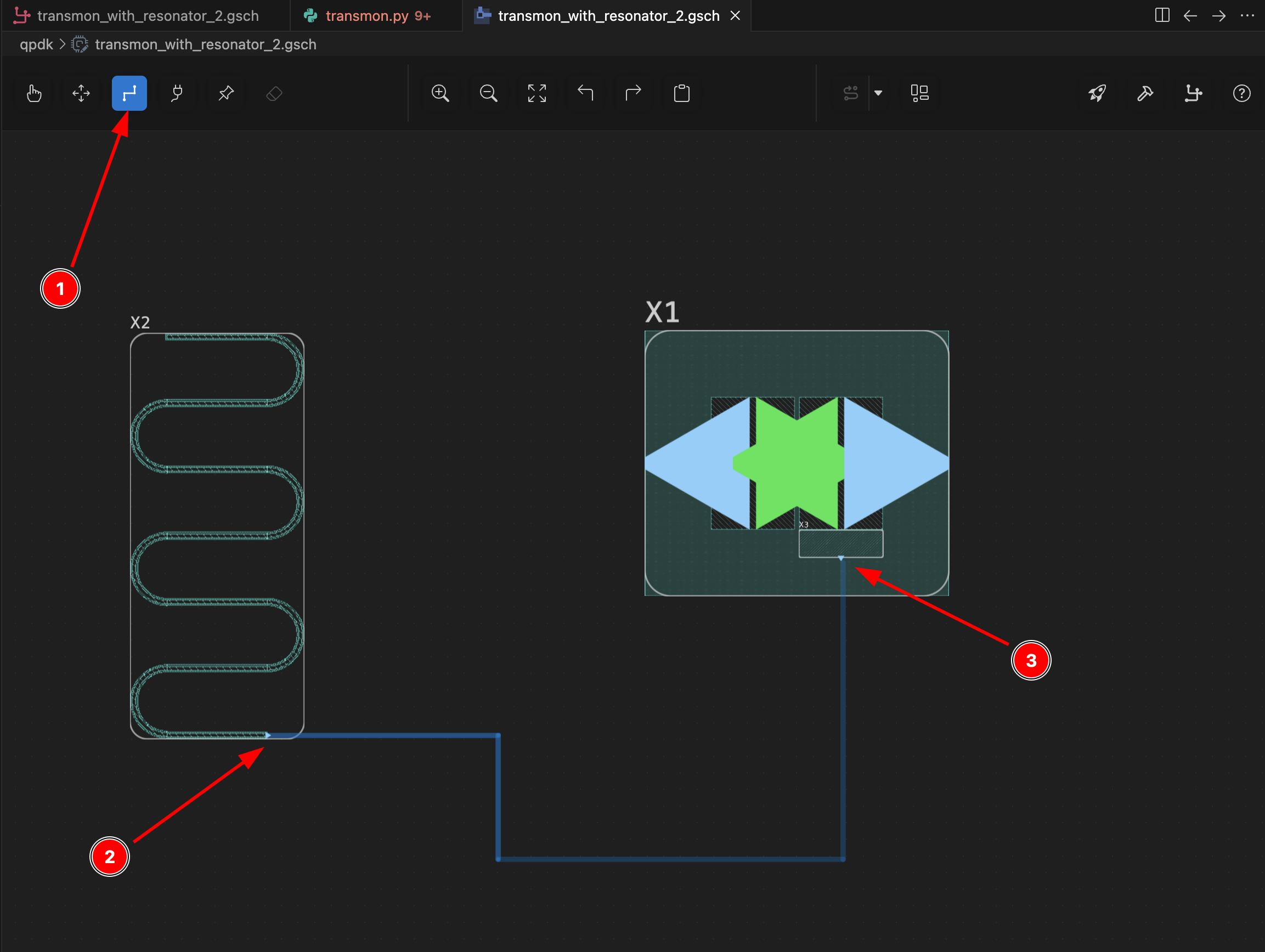
Task: Click the routing options icon
Action: coord(850,93)
